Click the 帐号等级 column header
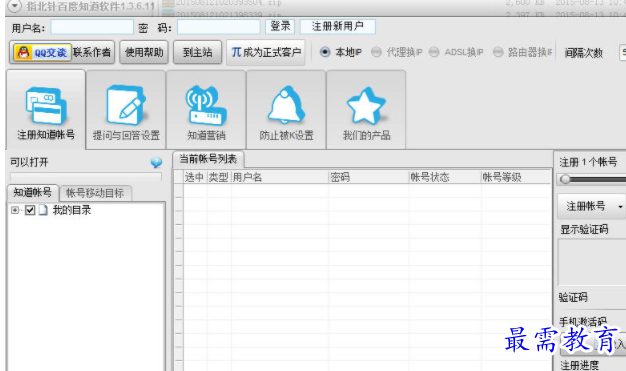Image resolution: width=626 pixels, height=371 pixels. (x=516, y=177)
